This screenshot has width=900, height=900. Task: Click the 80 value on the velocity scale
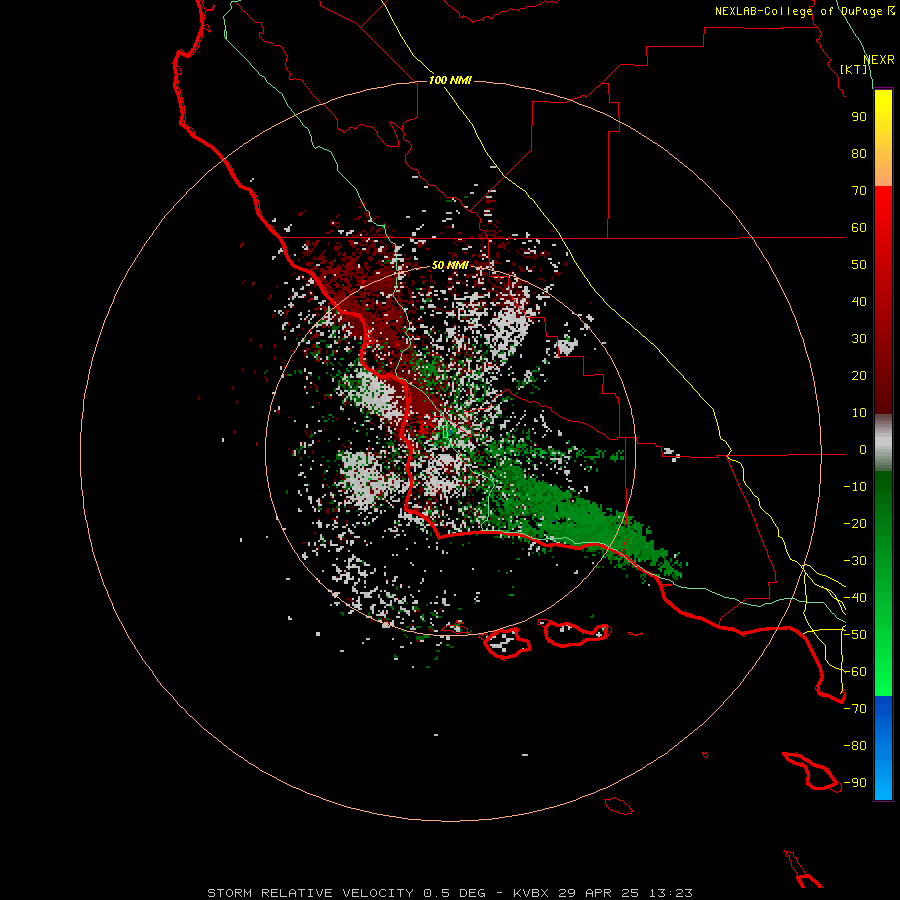point(859,153)
